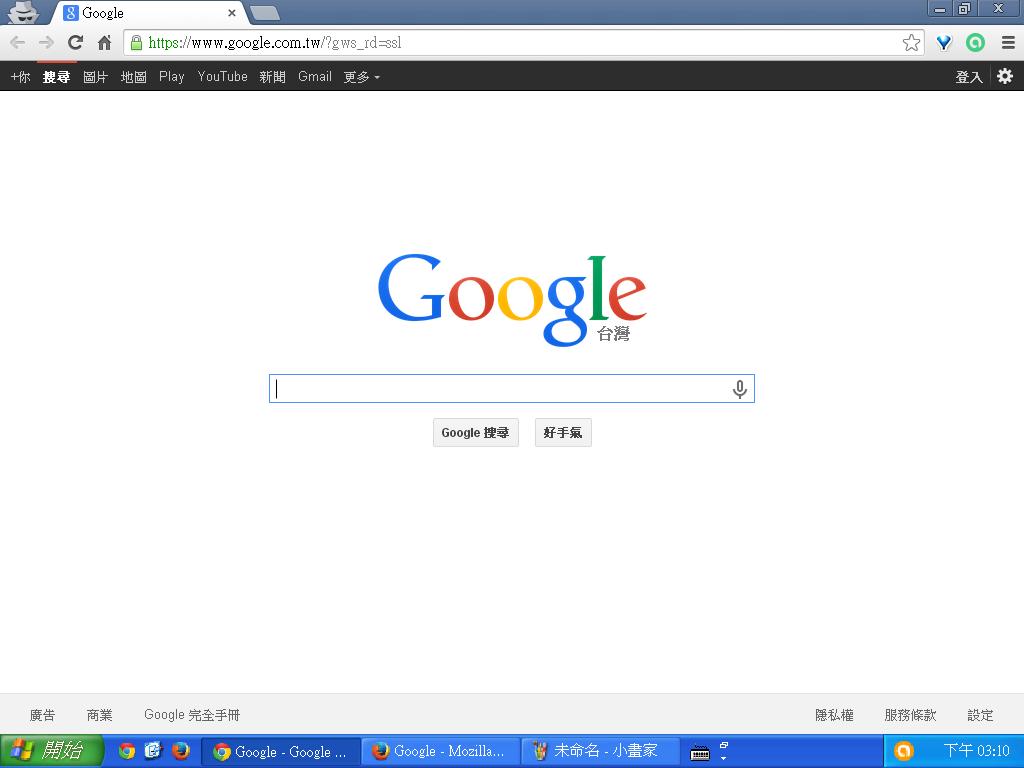Open the blue Y extension icon
1024x768 pixels.
944,43
